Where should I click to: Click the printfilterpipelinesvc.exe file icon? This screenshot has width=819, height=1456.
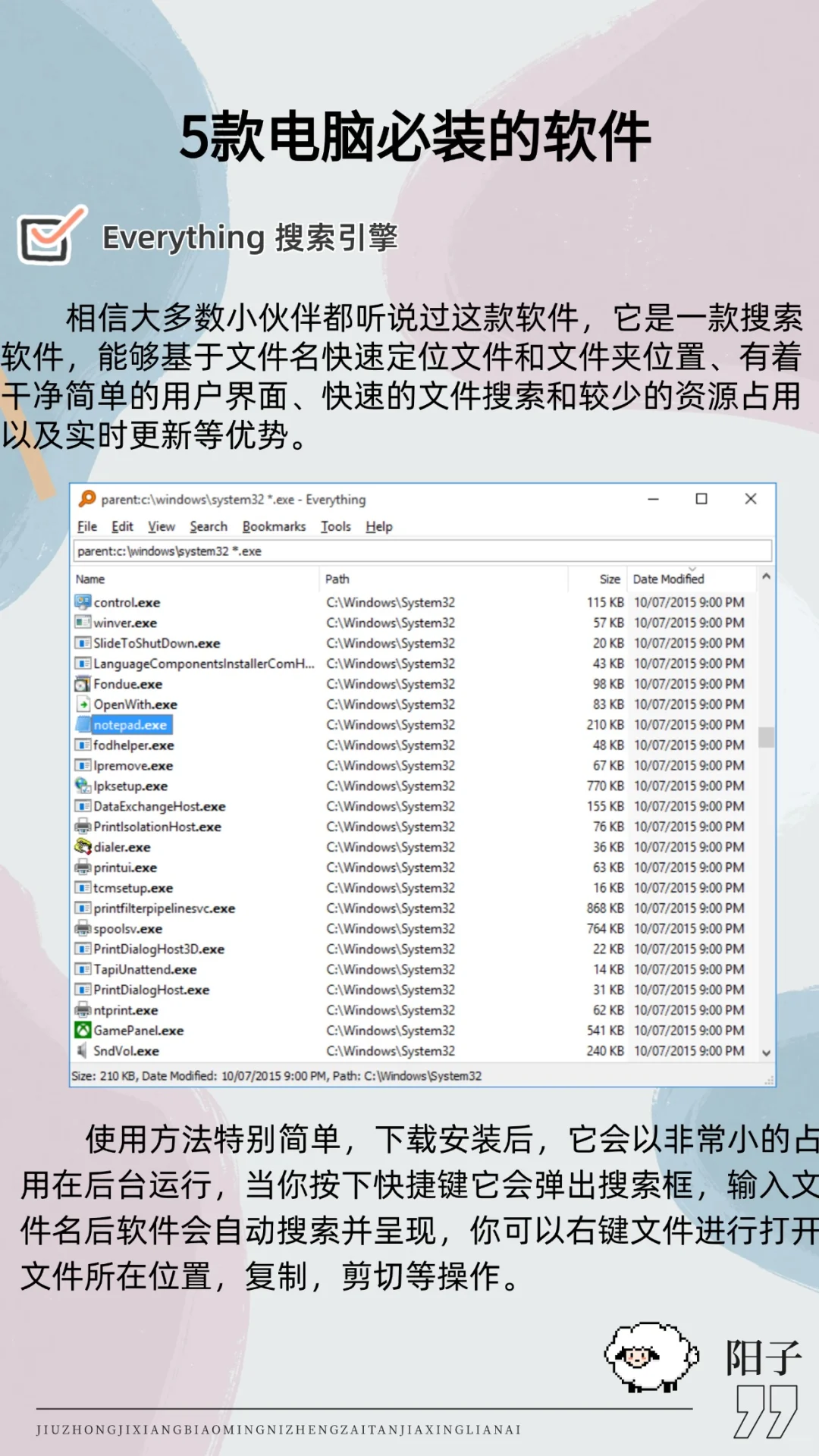point(83,908)
